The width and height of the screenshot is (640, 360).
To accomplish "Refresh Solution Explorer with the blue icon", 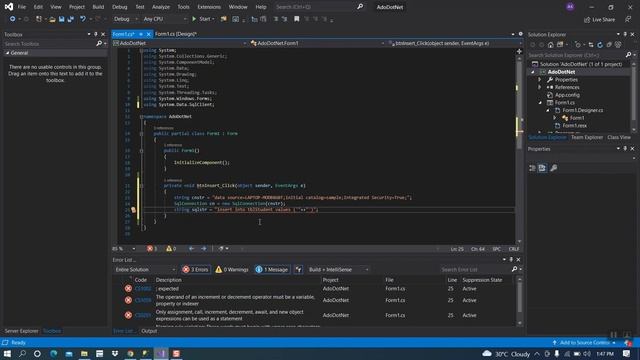I will pos(600,44).
